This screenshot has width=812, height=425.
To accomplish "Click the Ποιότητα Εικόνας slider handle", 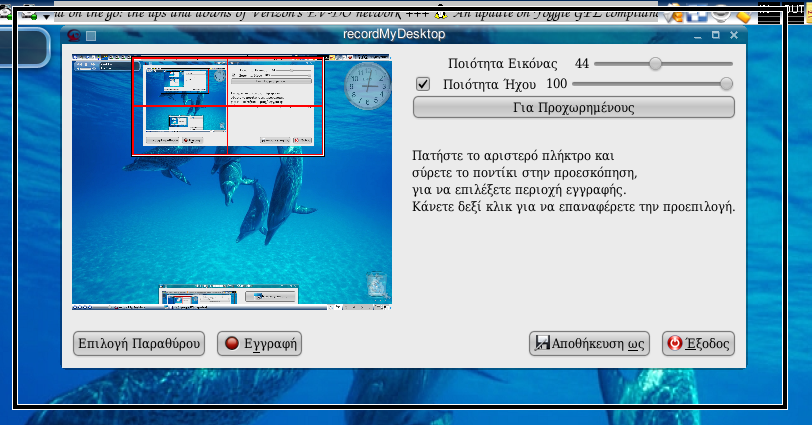I will (656, 64).
